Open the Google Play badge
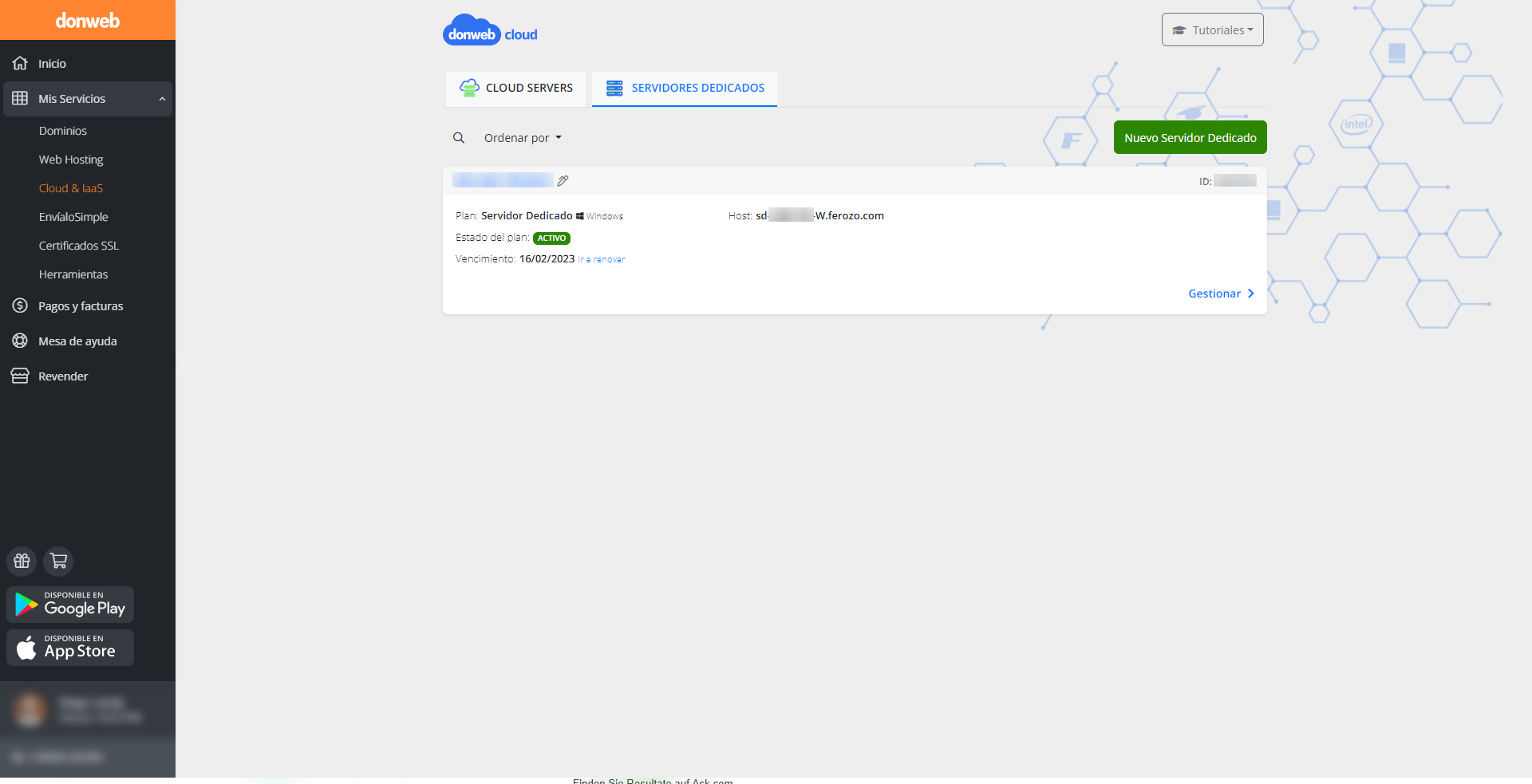 [70, 605]
